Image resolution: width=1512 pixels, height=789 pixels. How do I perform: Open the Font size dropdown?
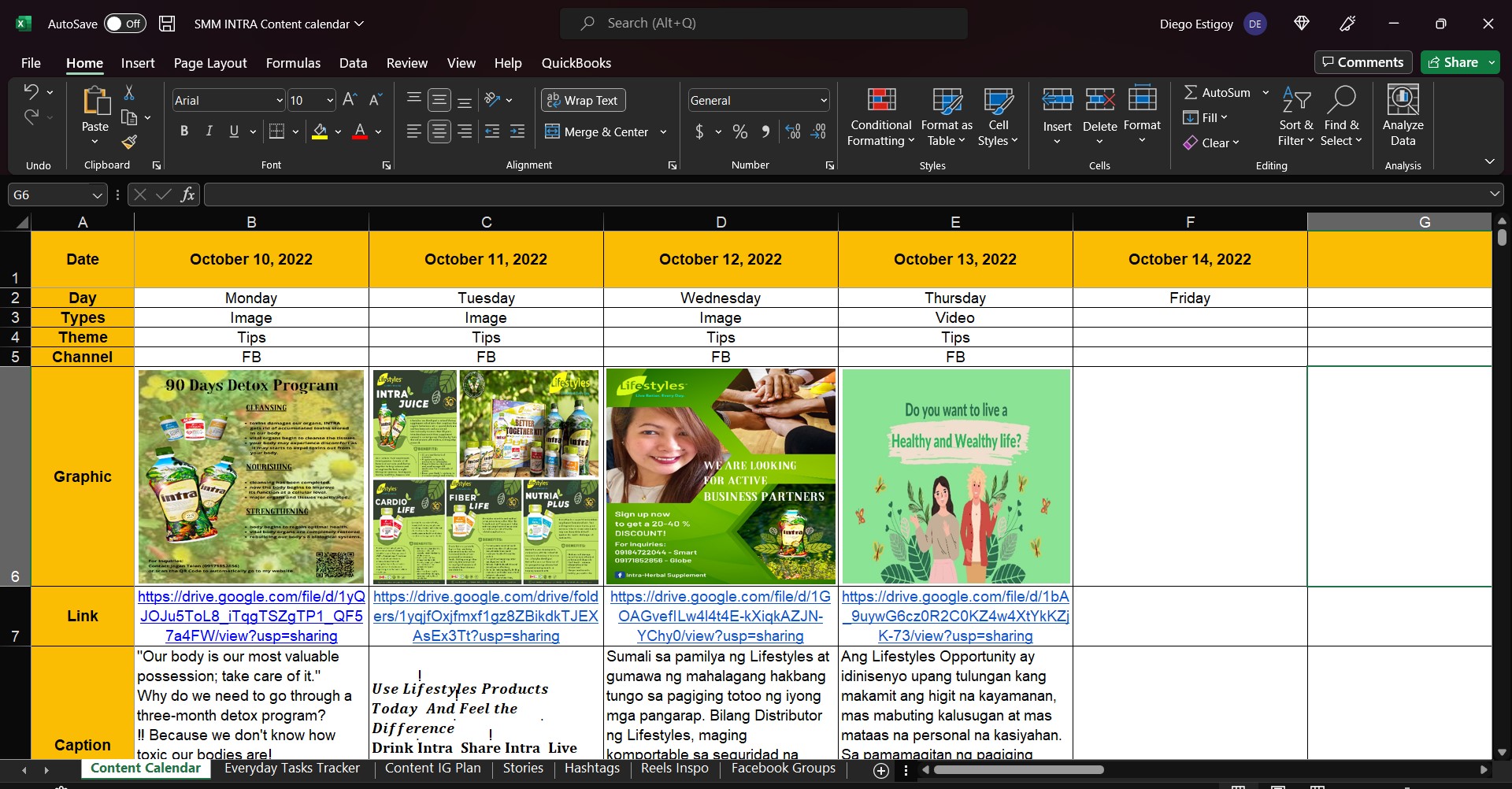point(329,100)
